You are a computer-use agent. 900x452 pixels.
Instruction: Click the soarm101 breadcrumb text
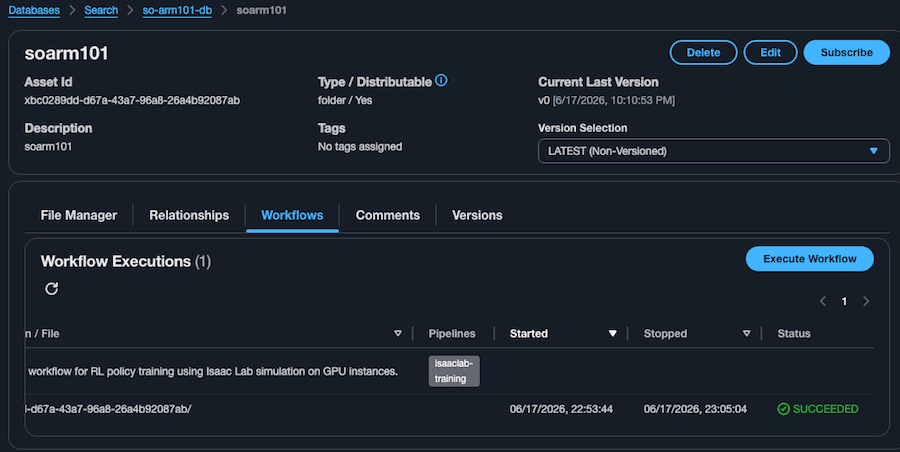[261, 10]
